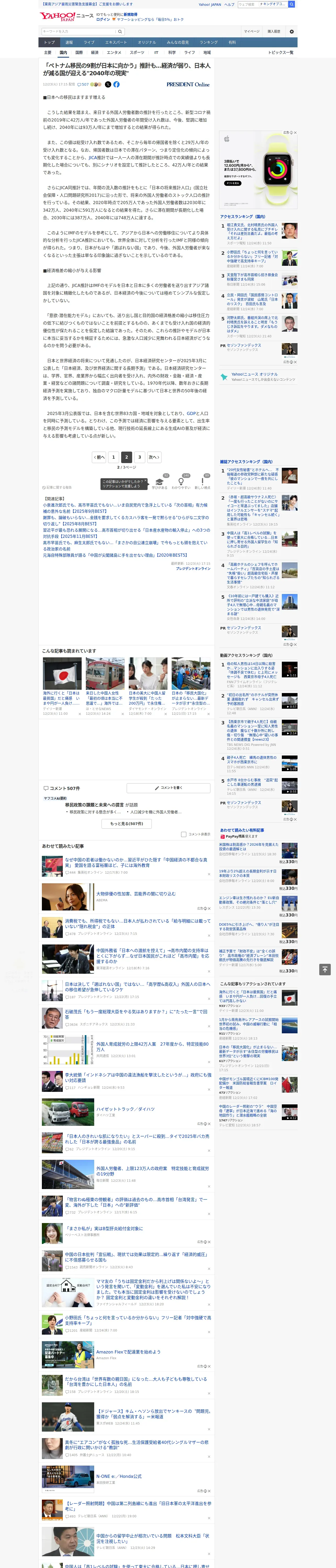336x1568 pixels.
Task: Go to article page 1
Action: 113,457
